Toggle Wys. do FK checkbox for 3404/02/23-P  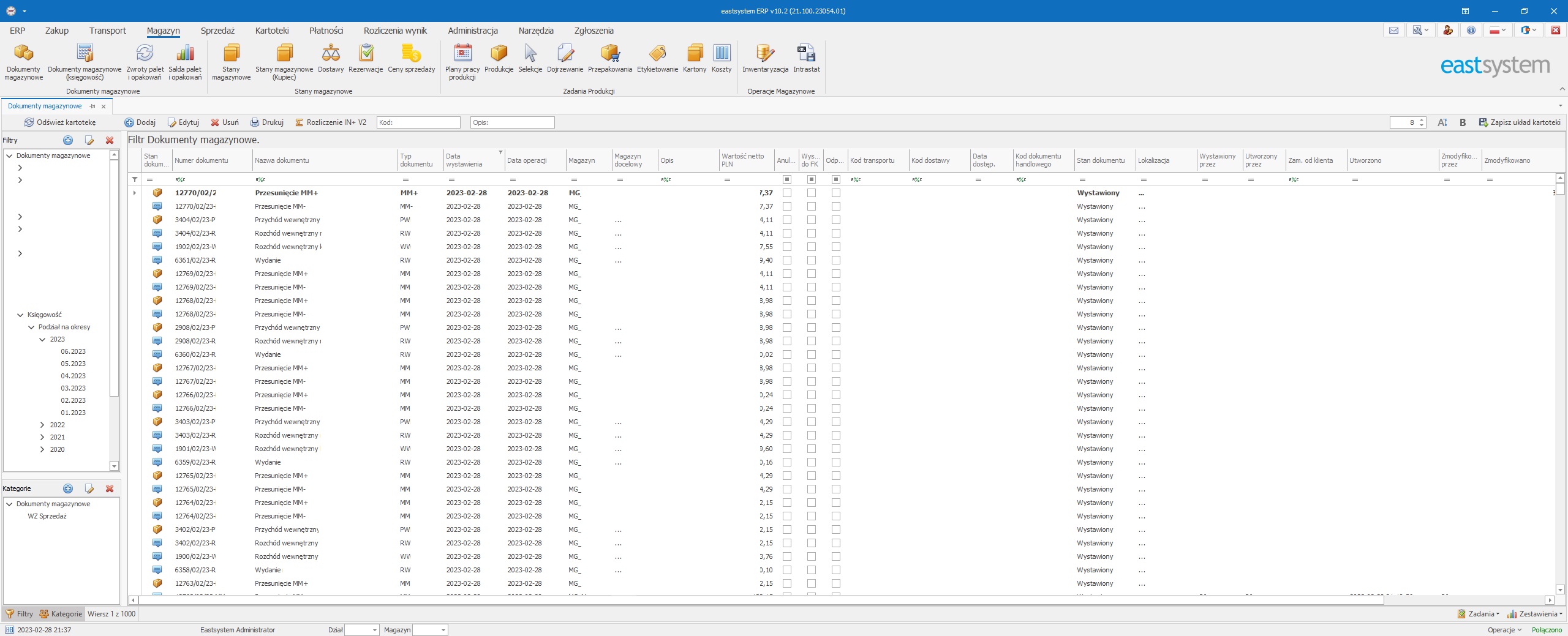point(812,220)
